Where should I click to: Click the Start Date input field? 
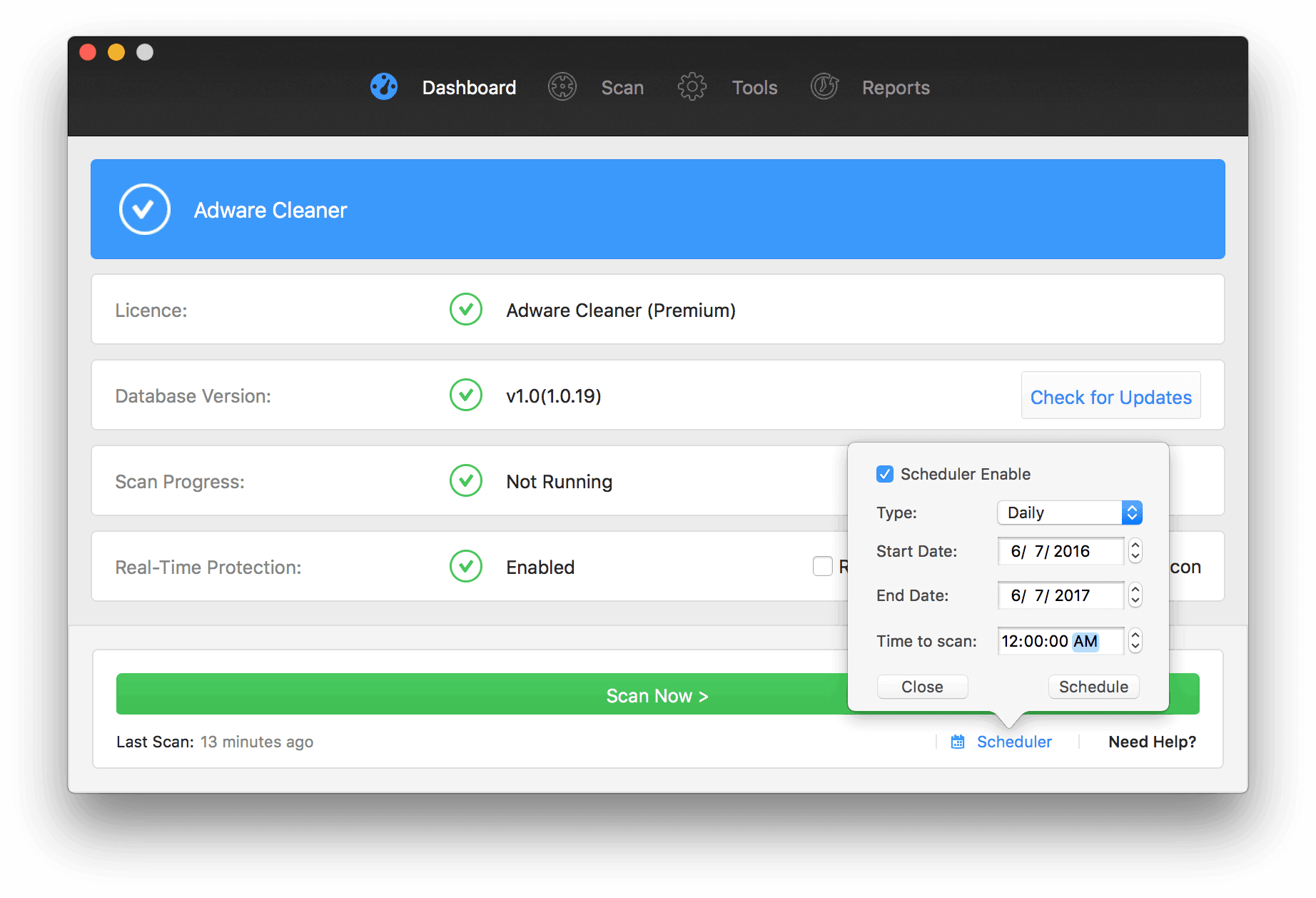tap(1061, 551)
